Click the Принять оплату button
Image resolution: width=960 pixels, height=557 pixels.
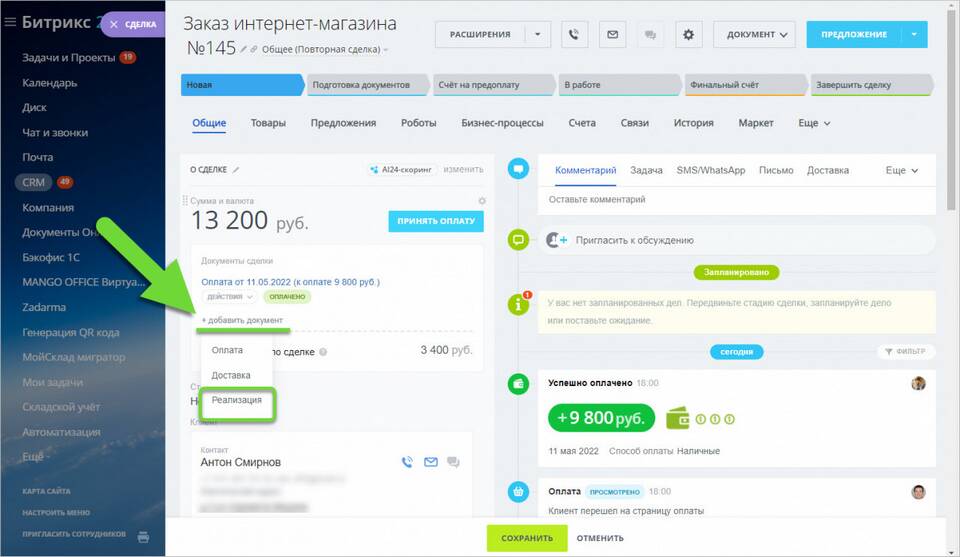435,221
